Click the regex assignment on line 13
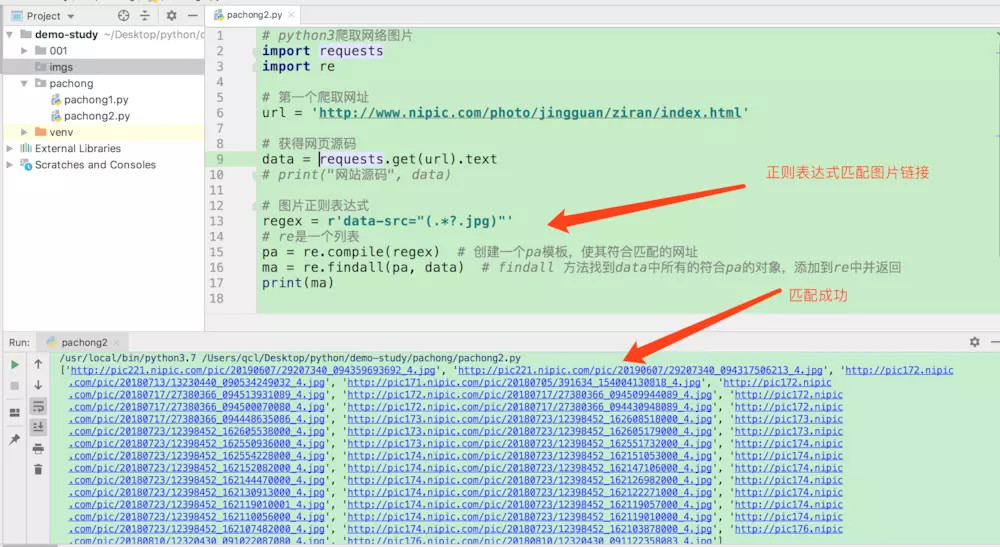This screenshot has height=547, width=1000. [x=387, y=221]
